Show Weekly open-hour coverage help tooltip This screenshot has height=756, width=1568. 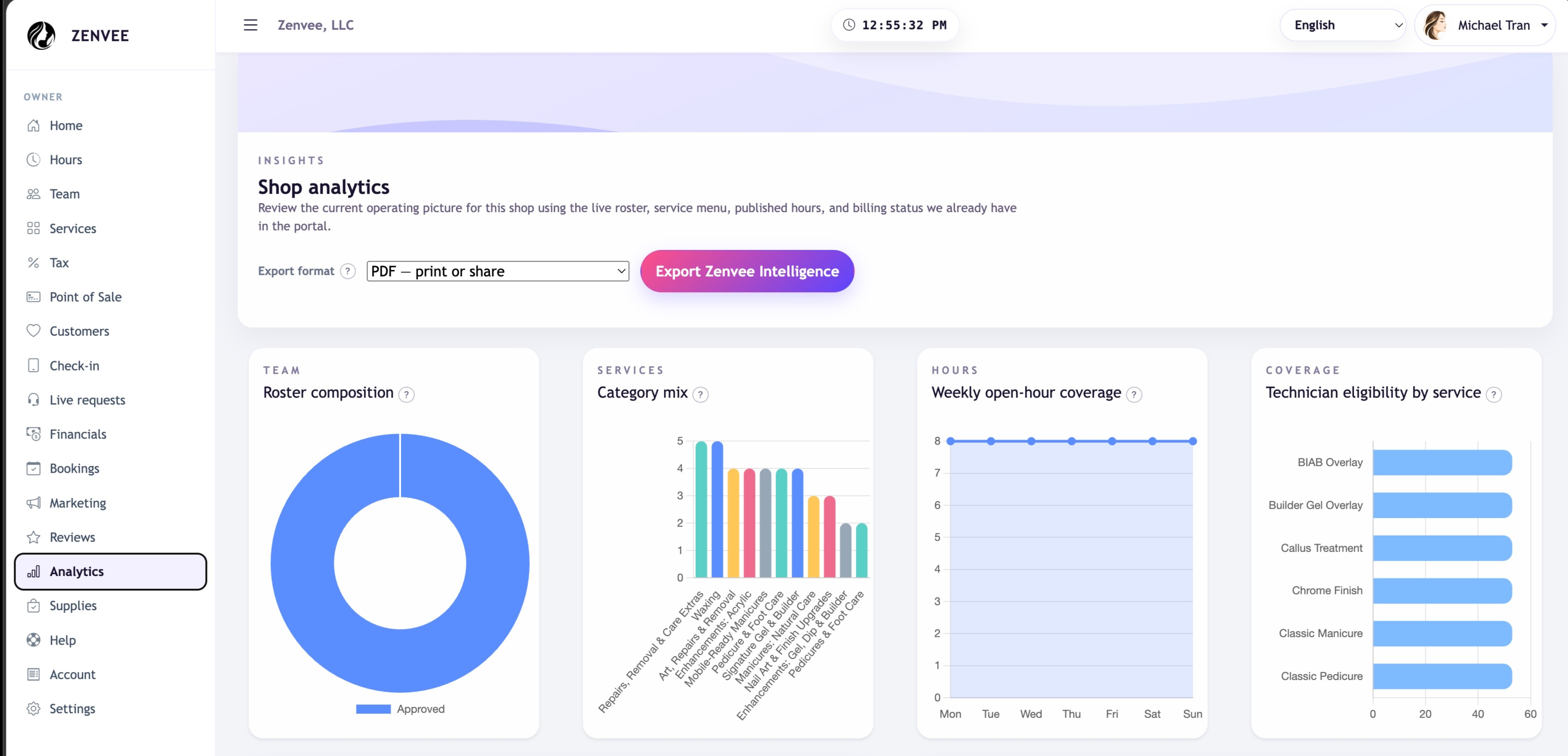[x=1134, y=394]
